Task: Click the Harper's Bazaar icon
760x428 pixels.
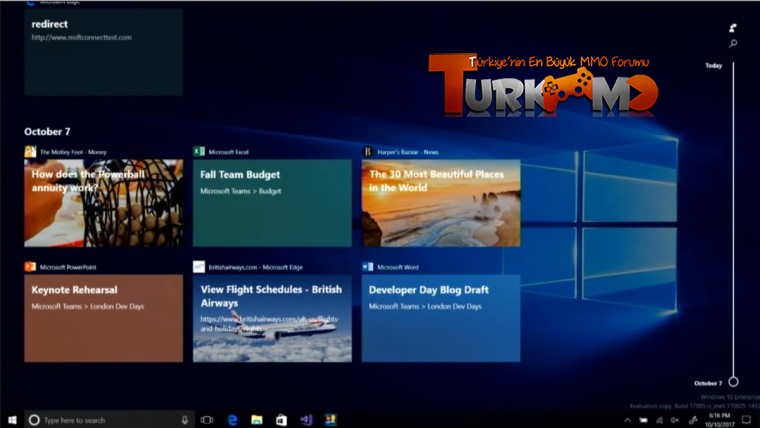Action: coord(367,152)
